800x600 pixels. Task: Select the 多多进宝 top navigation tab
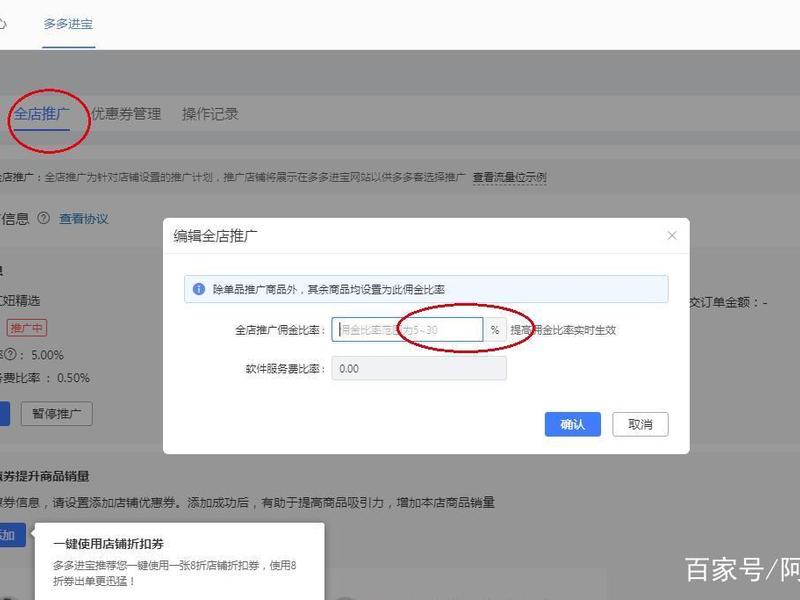pyautogui.click(x=68, y=24)
